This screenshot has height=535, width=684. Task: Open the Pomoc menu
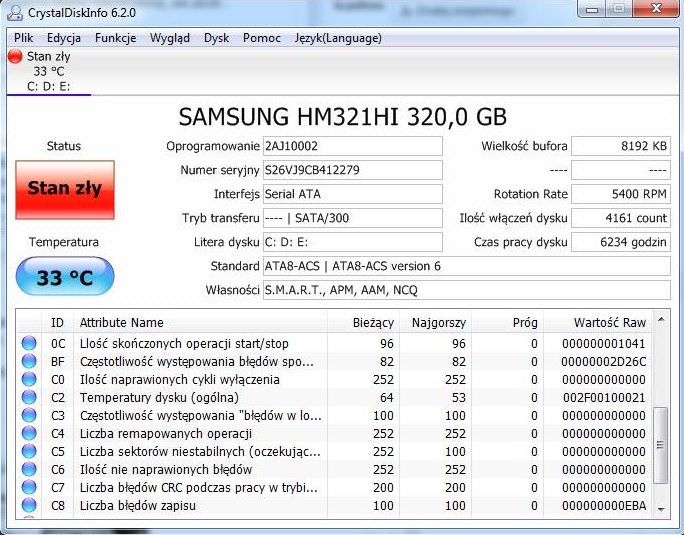tap(262, 38)
